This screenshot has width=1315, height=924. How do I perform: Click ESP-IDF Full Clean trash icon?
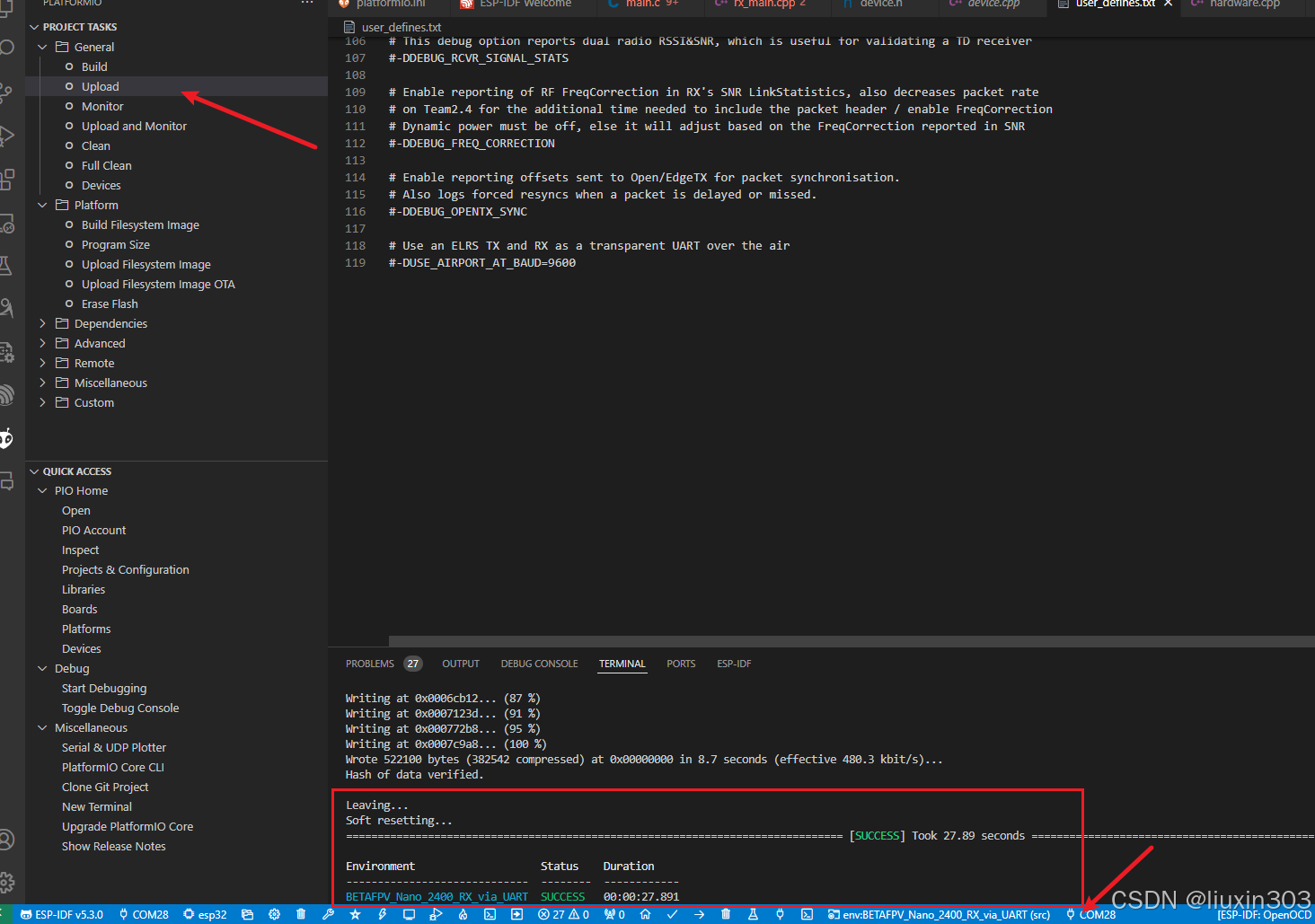click(301, 914)
